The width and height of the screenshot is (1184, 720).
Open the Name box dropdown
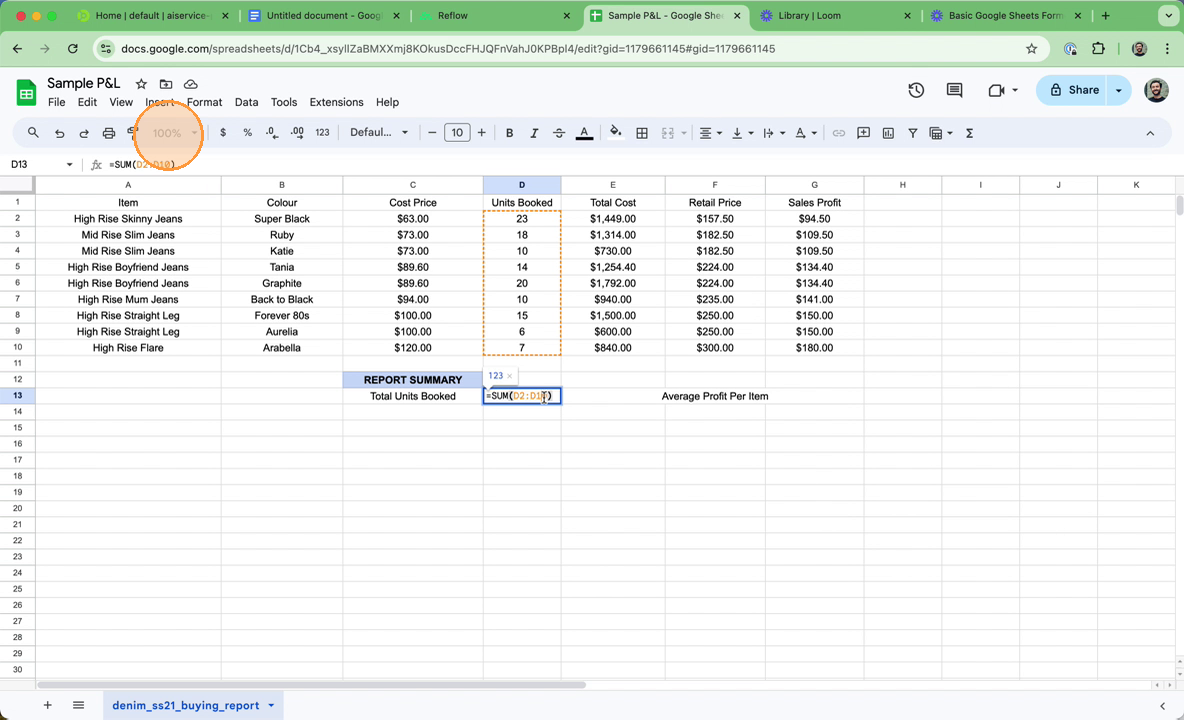(x=69, y=165)
